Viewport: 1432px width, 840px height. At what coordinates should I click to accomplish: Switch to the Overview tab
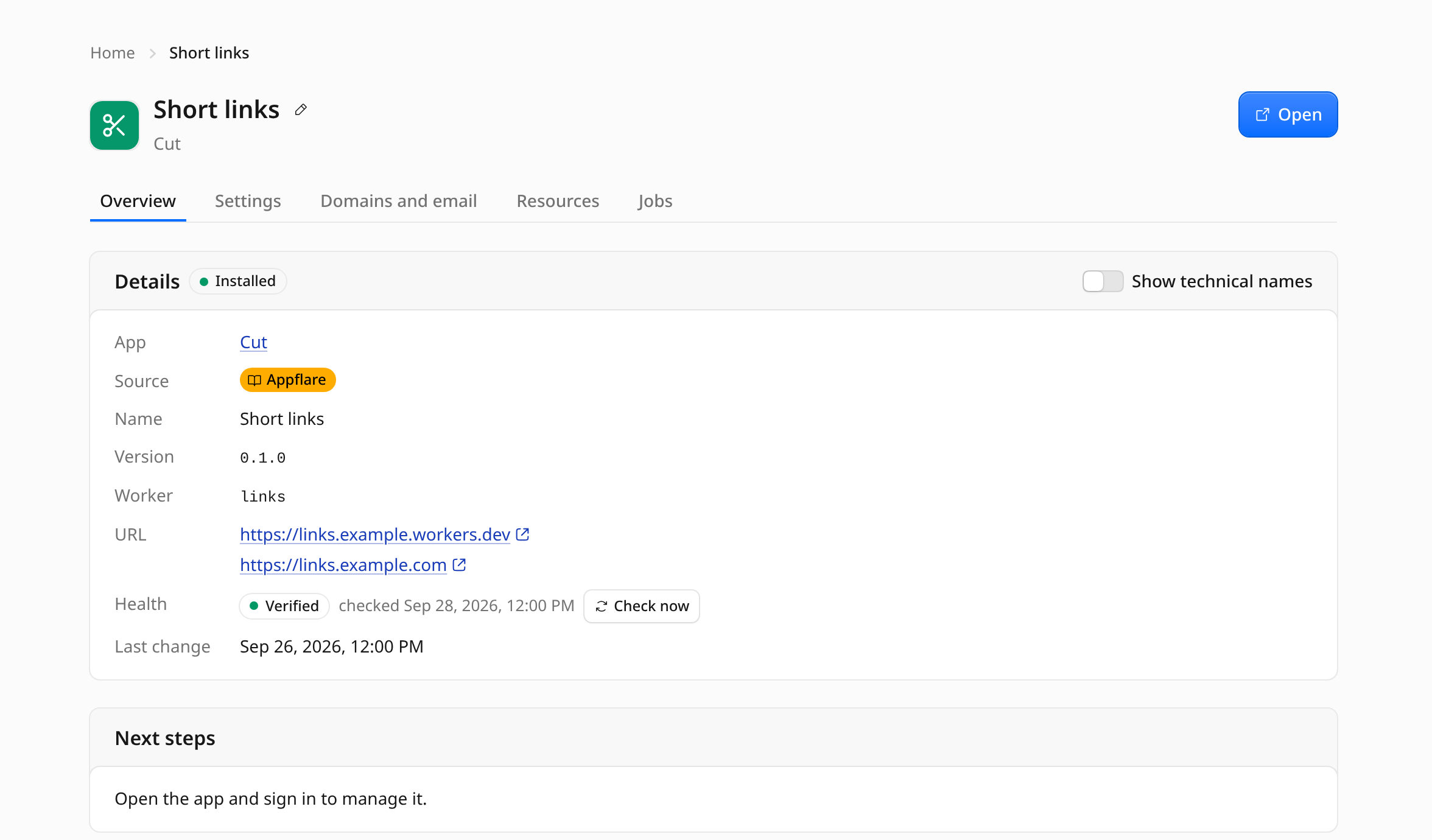click(x=138, y=201)
